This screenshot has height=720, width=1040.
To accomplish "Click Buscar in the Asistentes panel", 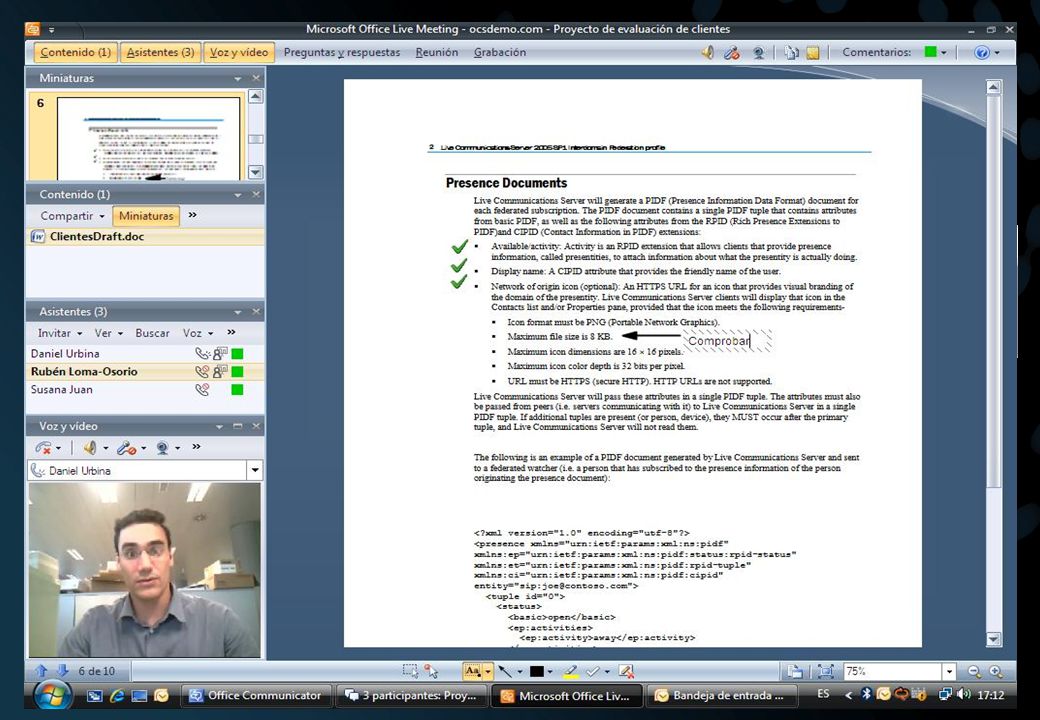I will [153, 333].
